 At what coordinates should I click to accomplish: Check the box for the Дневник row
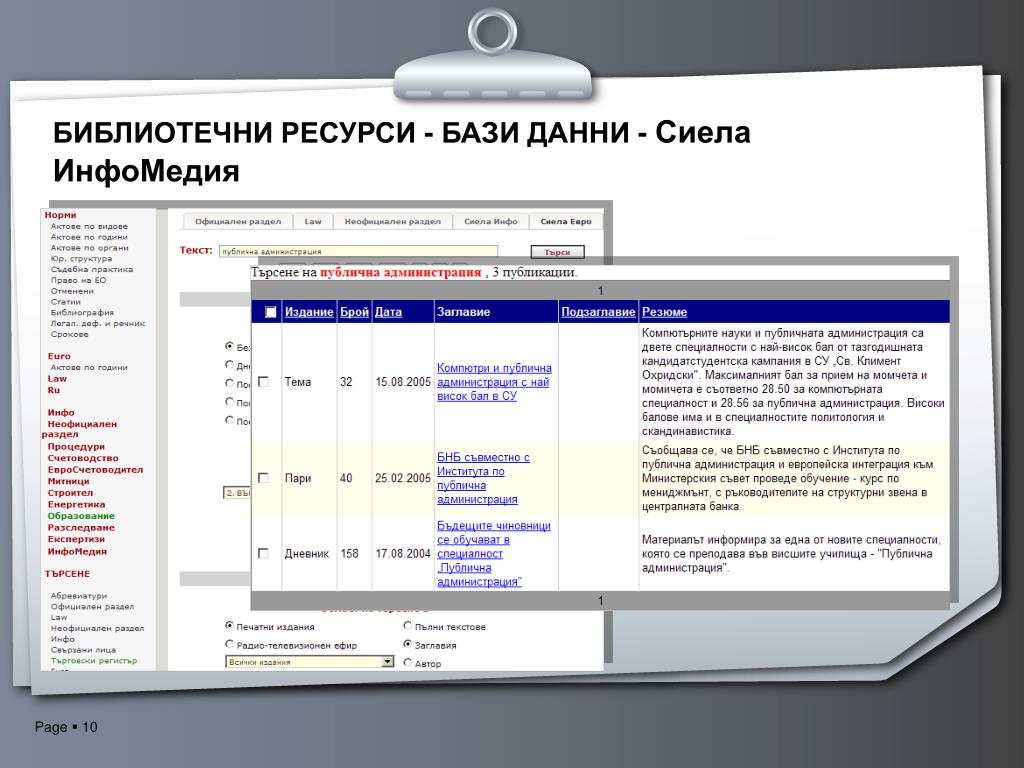[263, 553]
